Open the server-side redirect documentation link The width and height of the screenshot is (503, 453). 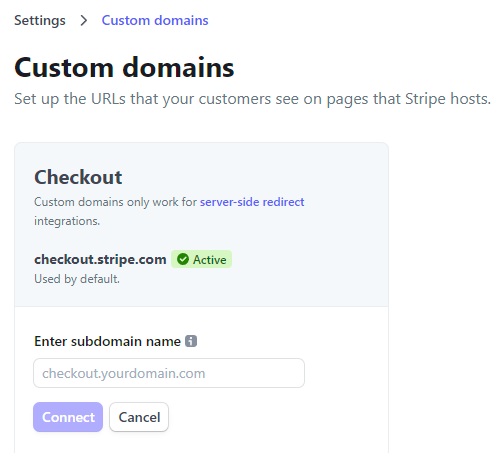[252, 202]
